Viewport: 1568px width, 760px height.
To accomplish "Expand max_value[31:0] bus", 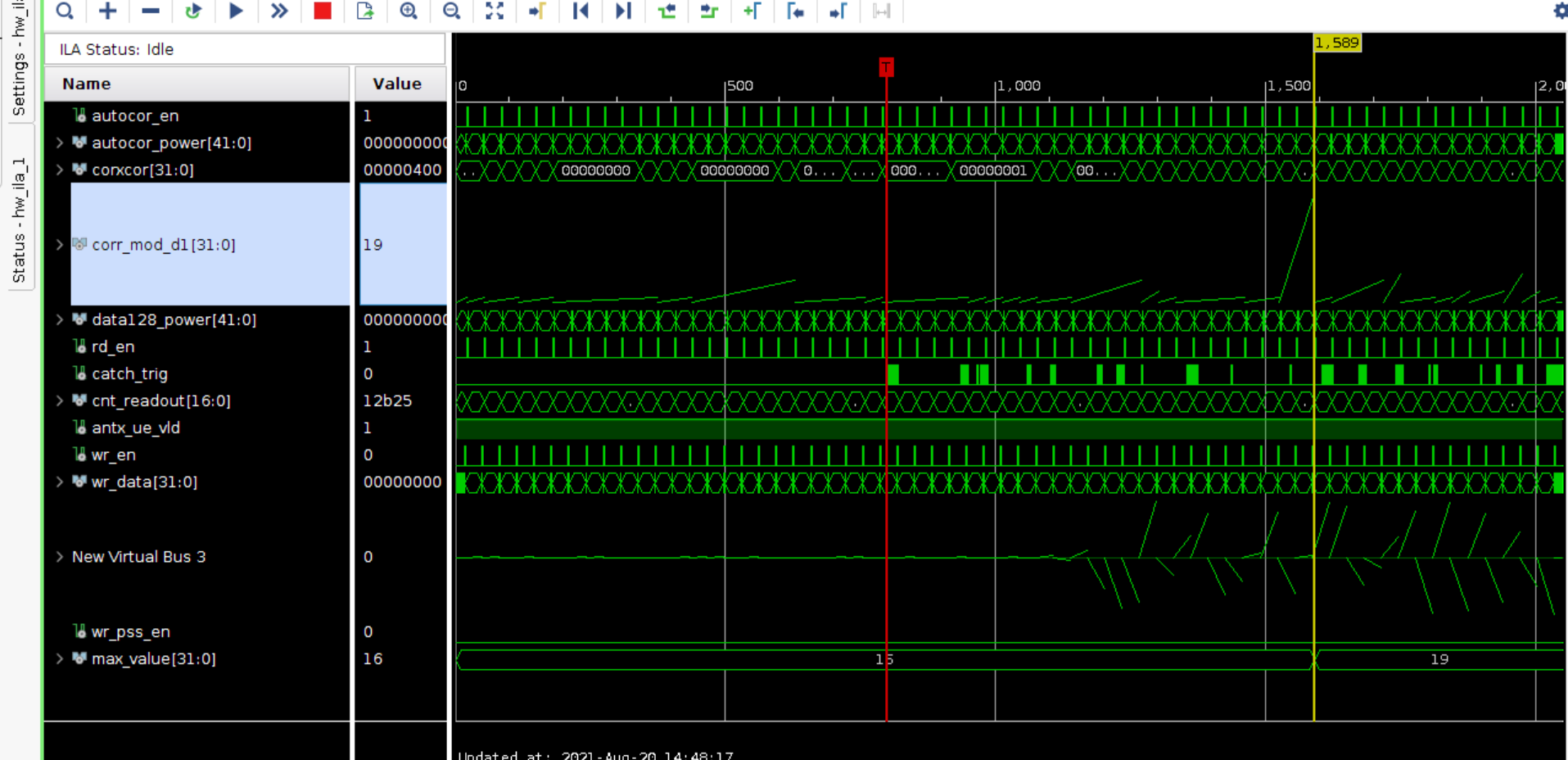I will click(x=60, y=658).
